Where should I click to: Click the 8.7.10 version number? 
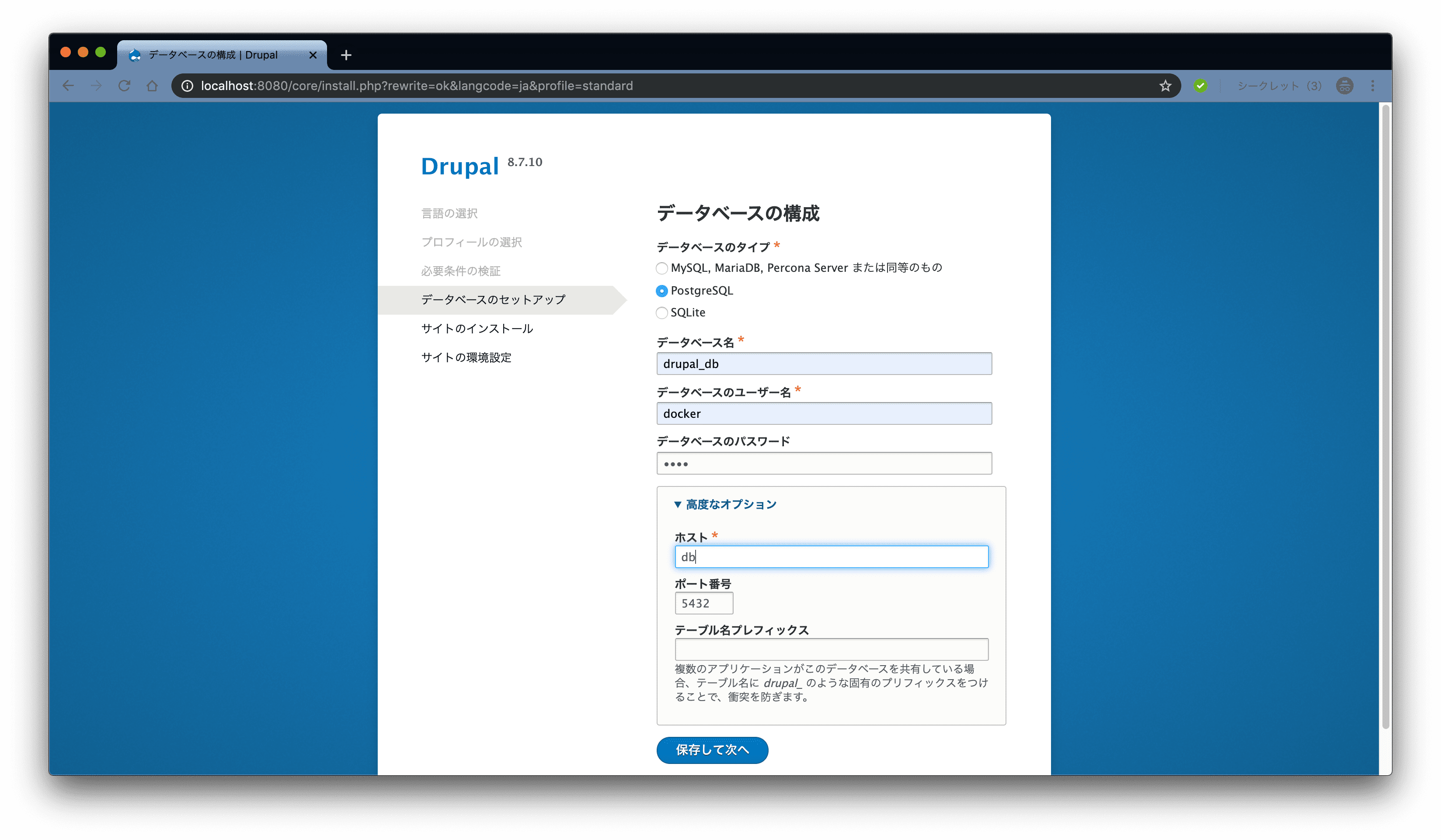[525, 162]
